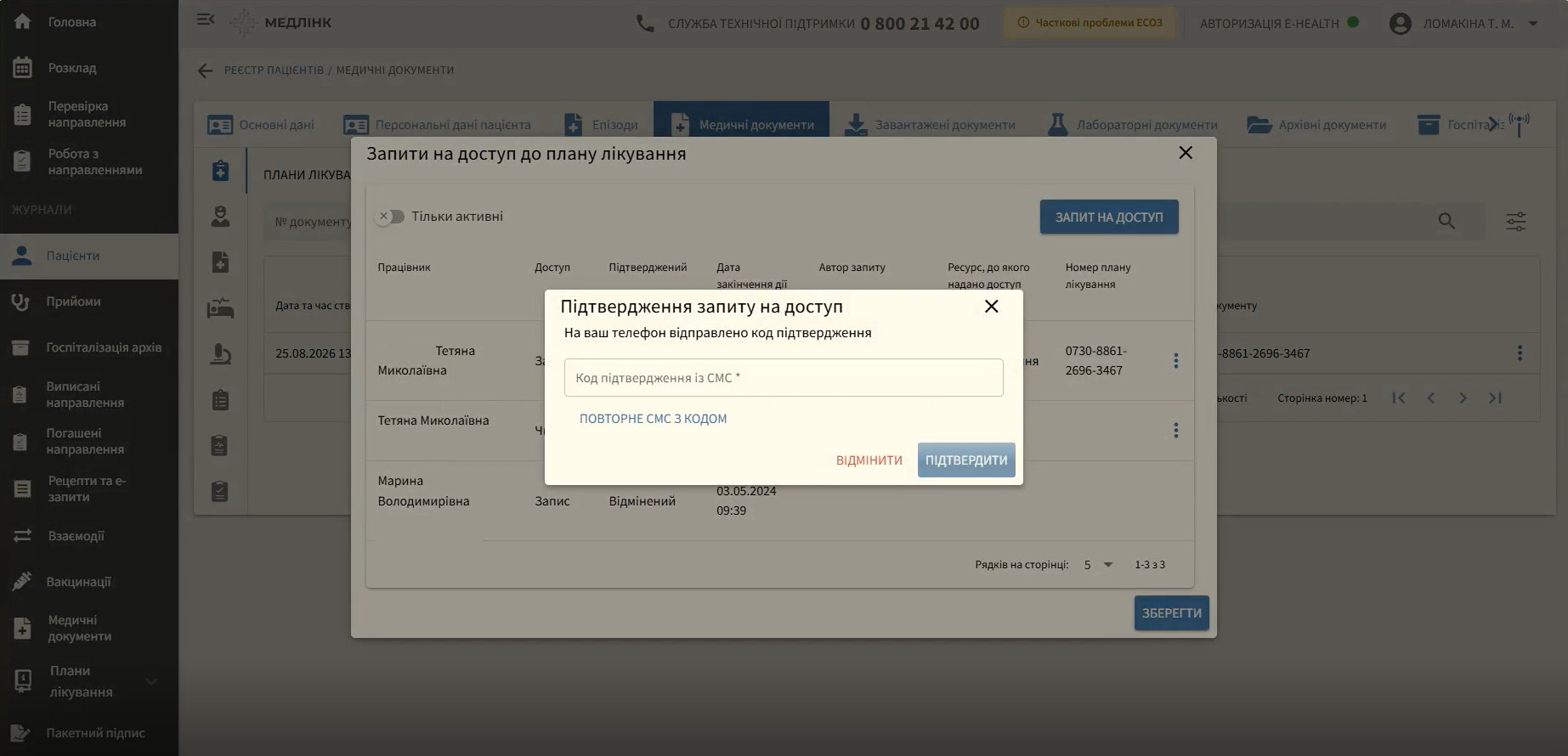Open the Головна sidebar item
The width and height of the screenshot is (1568, 756).
[x=89, y=22]
